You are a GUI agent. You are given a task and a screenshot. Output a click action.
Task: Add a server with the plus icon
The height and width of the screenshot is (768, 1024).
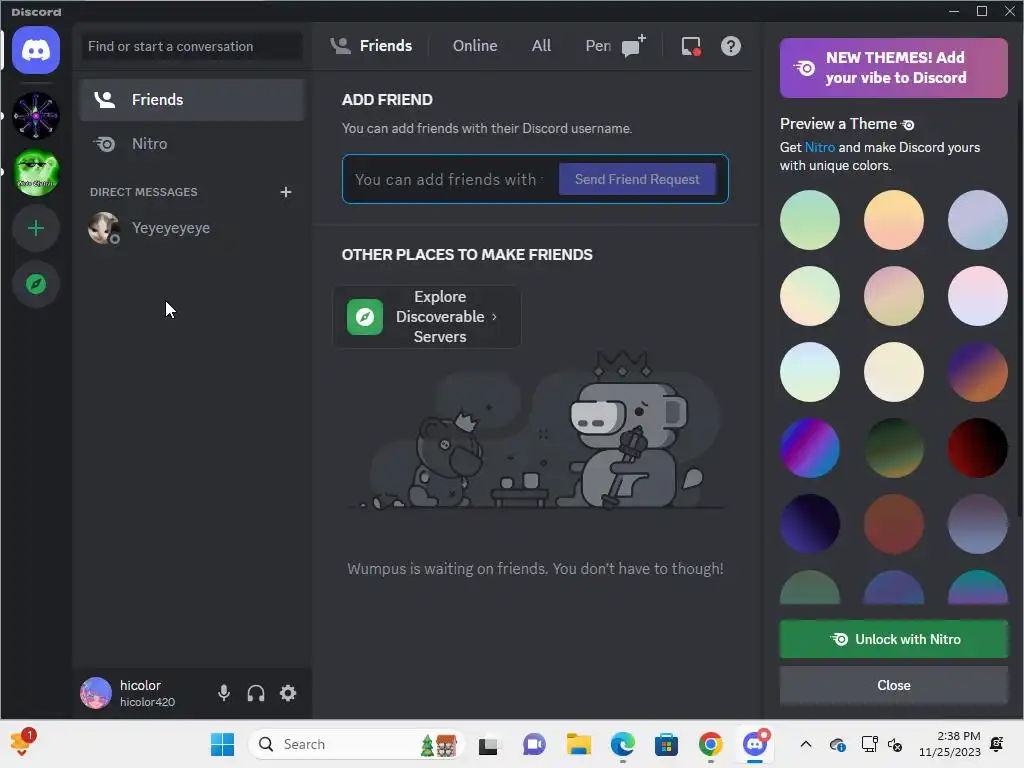pyautogui.click(x=36, y=229)
